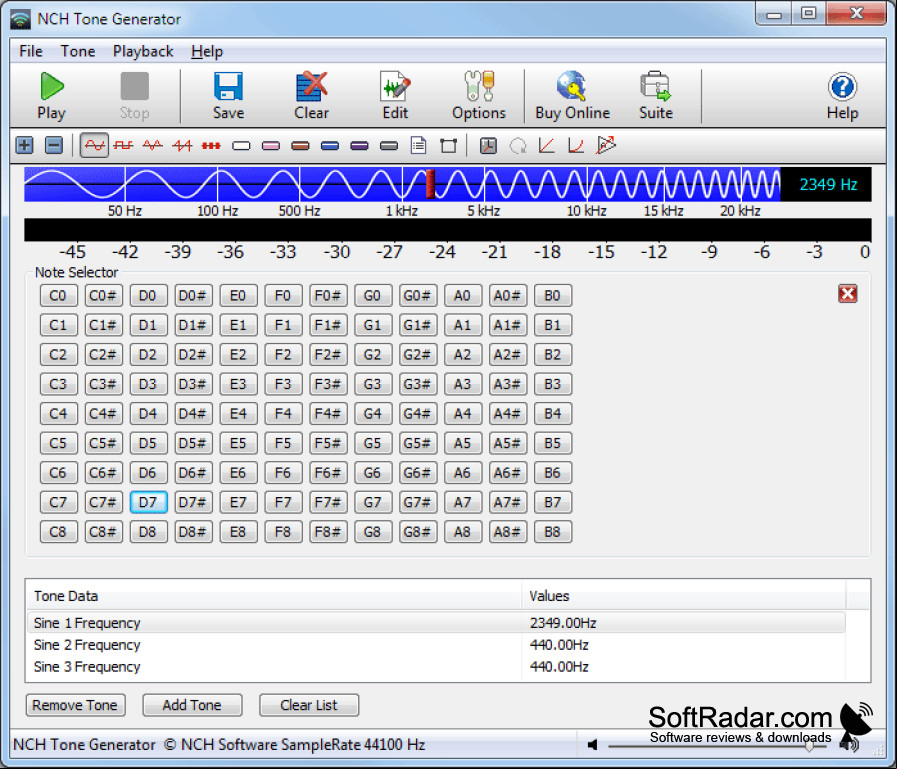Screen dimensions: 897x769
Task: Select the violet noise button
Action: [x=359, y=146]
